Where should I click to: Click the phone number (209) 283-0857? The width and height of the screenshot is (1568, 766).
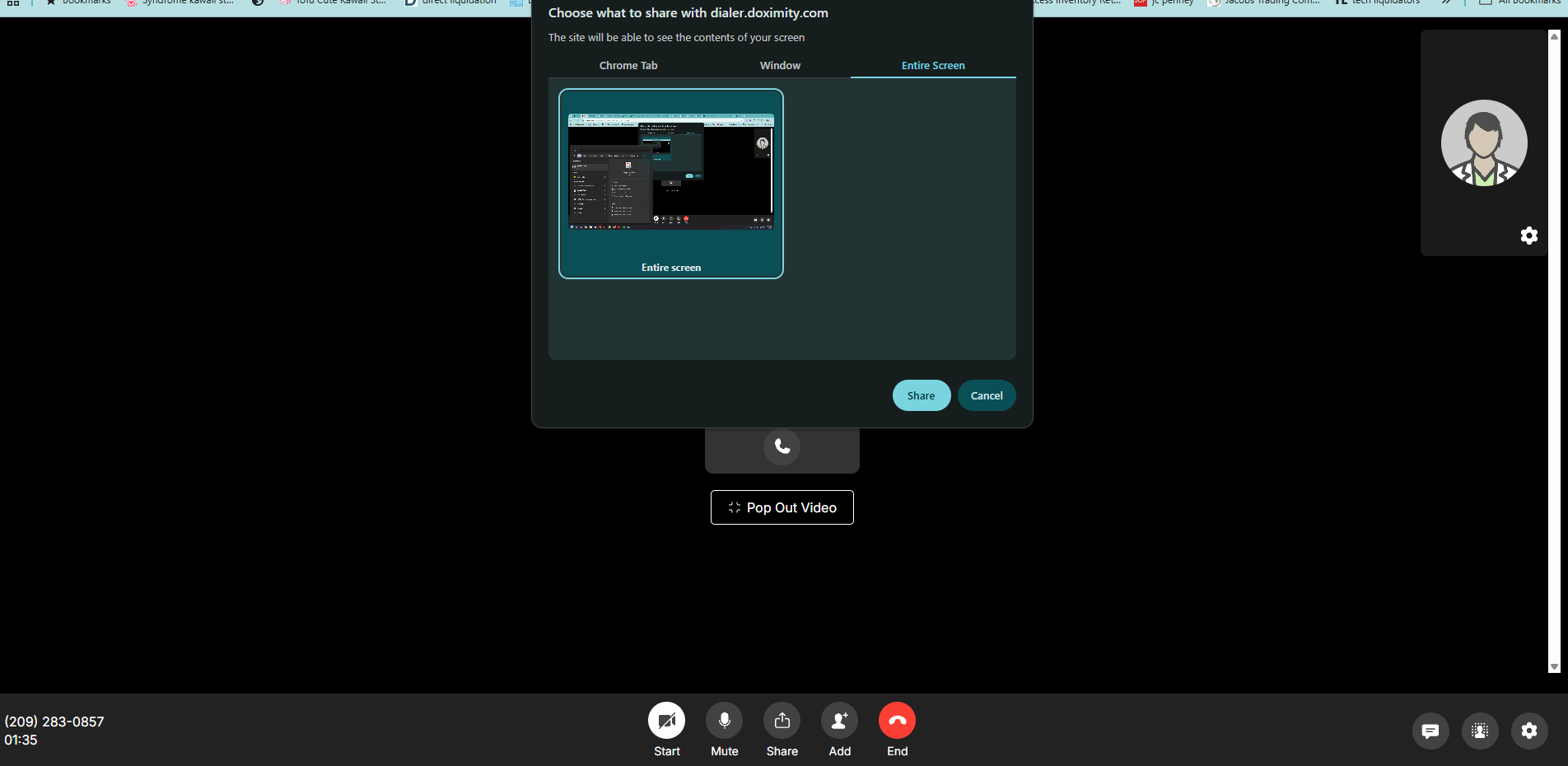(x=54, y=722)
